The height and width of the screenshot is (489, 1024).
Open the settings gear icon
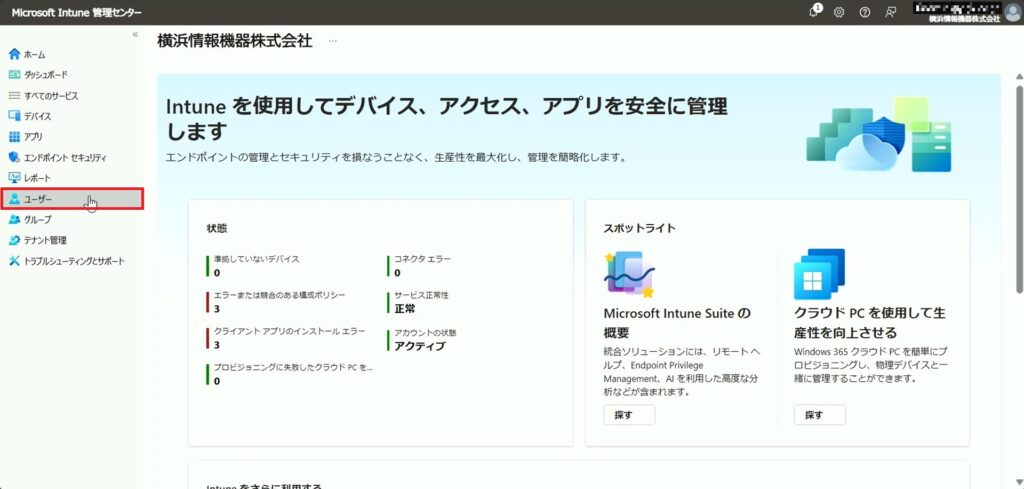pos(839,12)
